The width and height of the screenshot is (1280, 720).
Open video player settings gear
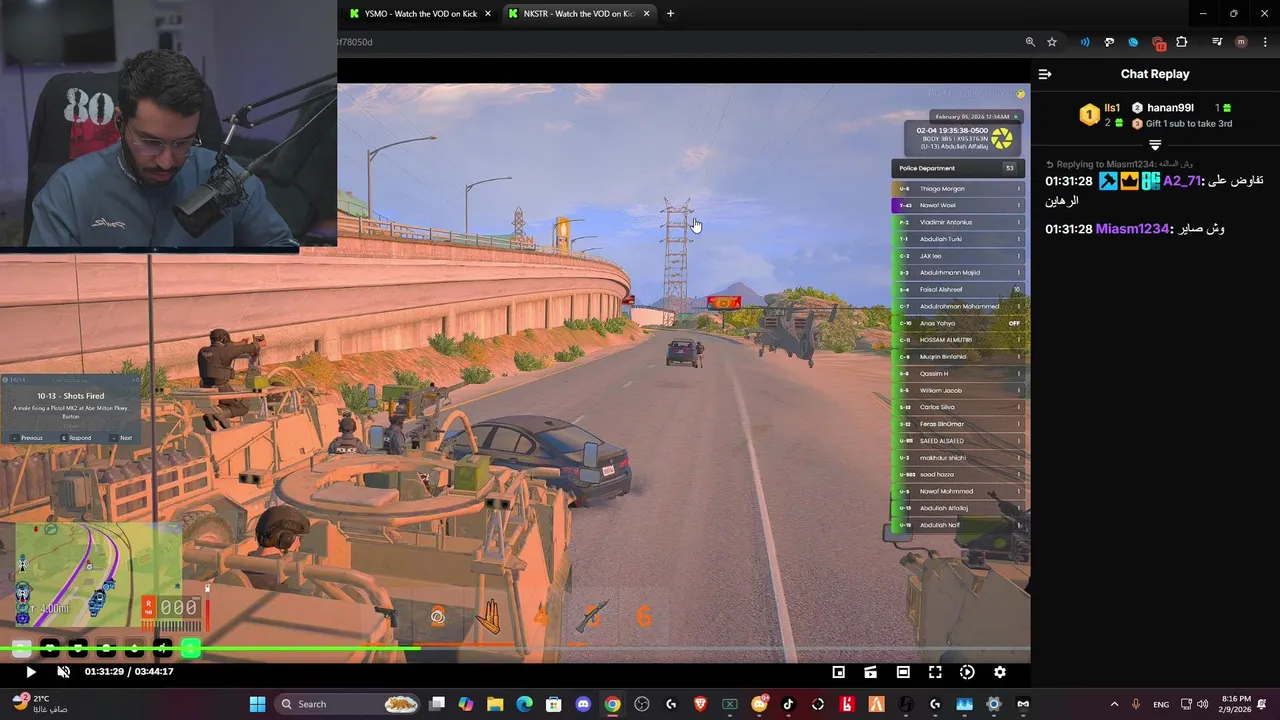tap(999, 672)
